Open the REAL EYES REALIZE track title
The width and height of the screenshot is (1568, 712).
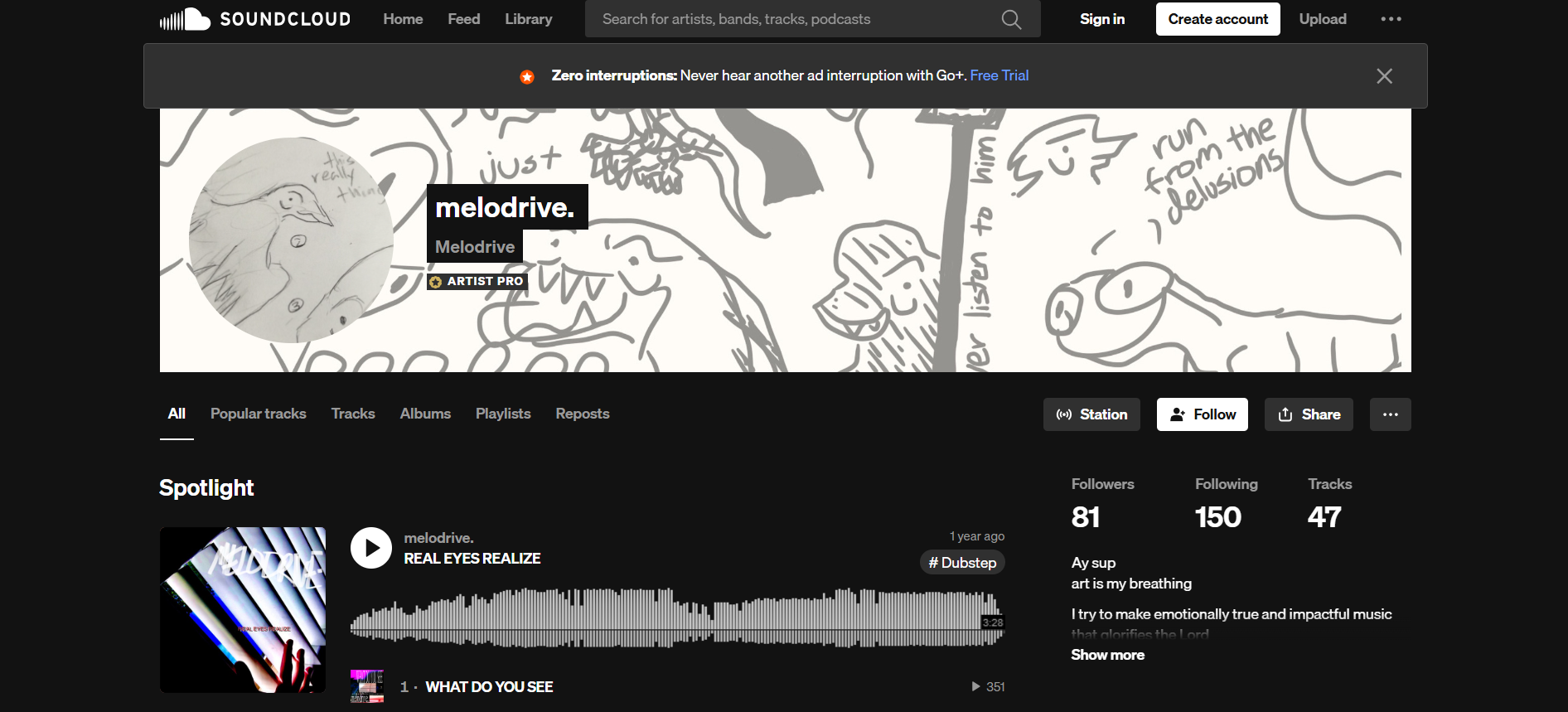point(472,559)
